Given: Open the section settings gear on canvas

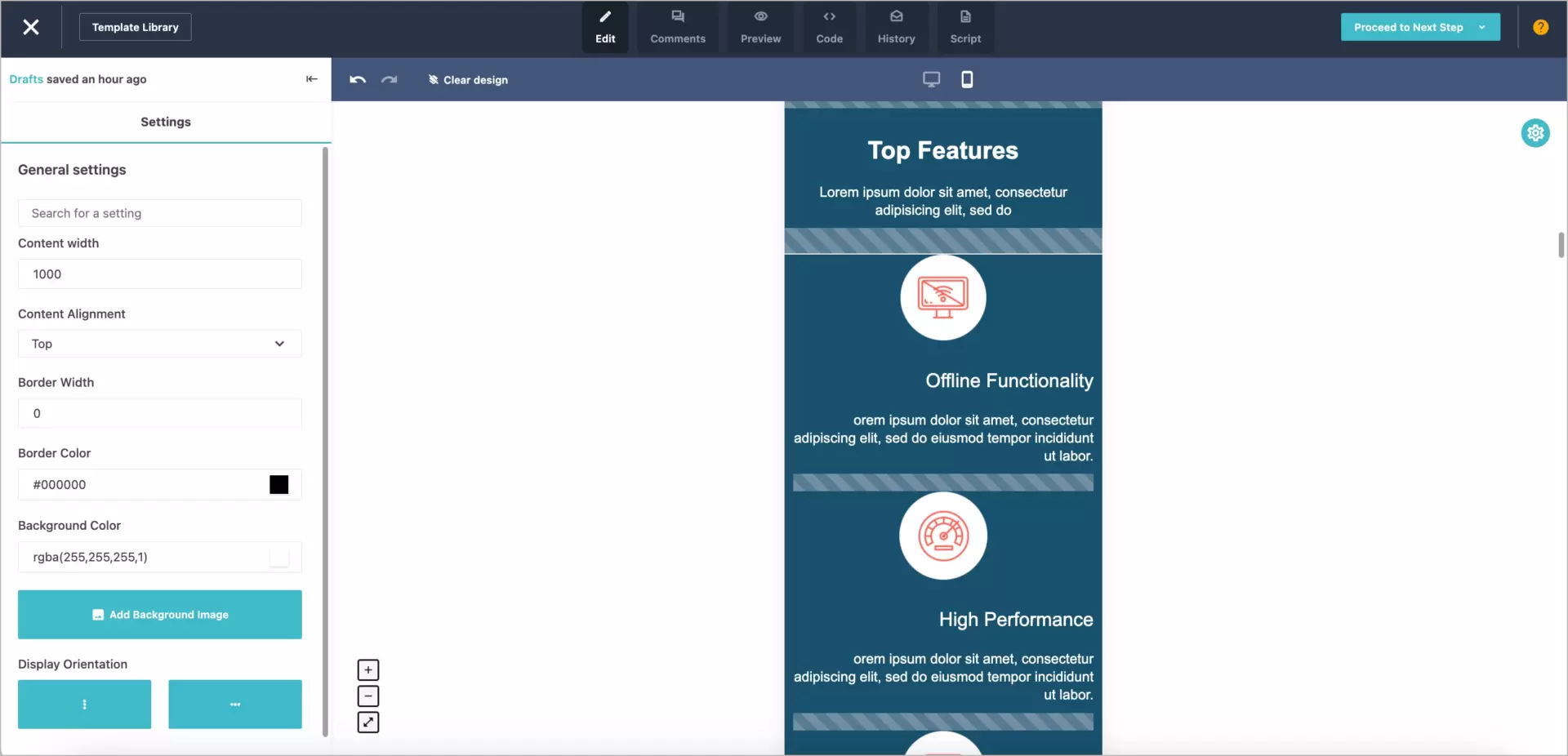Looking at the screenshot, I should (x=1535, y=133).
